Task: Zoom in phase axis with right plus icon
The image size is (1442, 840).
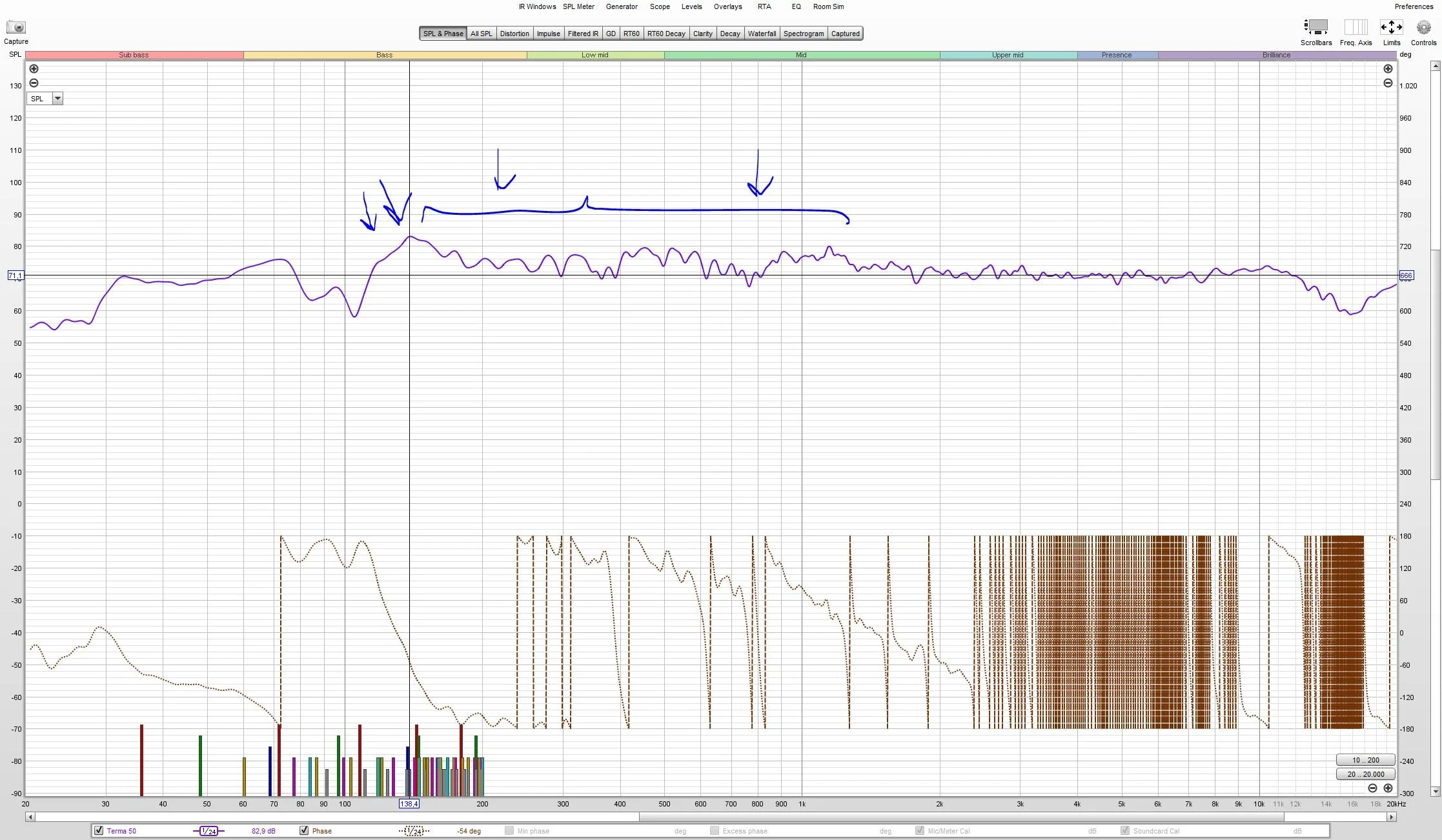Action: 1388,69
